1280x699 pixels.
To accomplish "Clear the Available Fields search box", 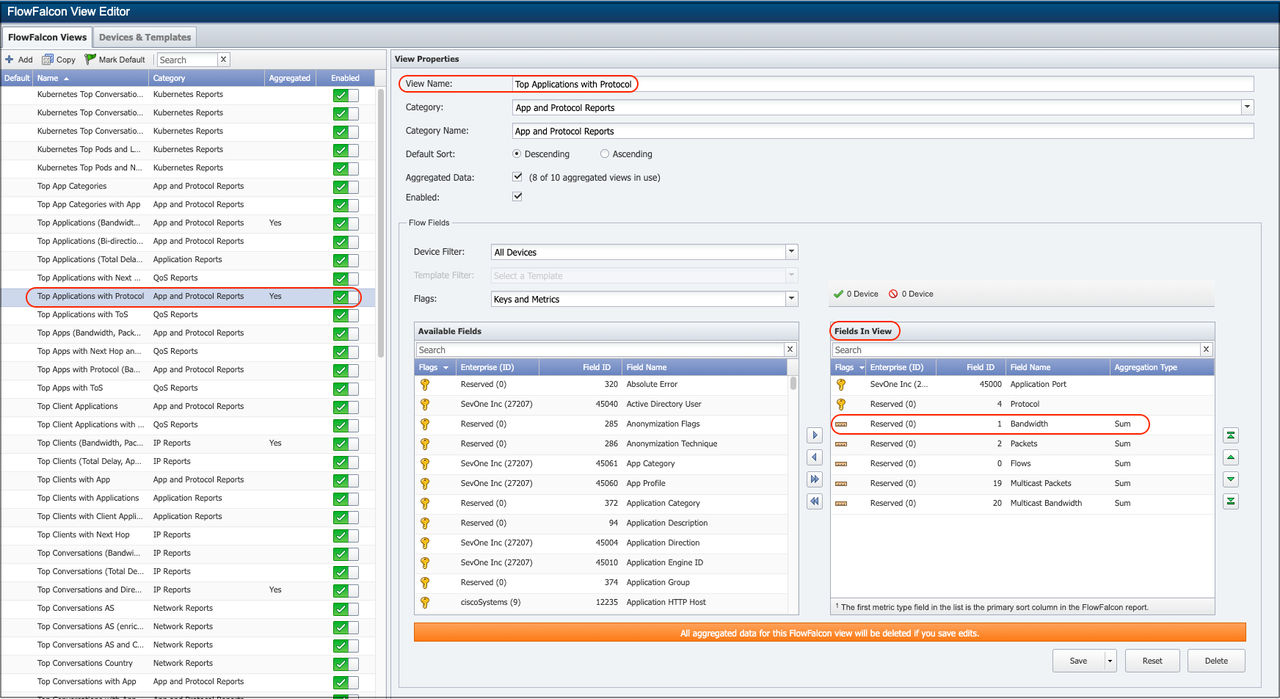I will [790, 350].
